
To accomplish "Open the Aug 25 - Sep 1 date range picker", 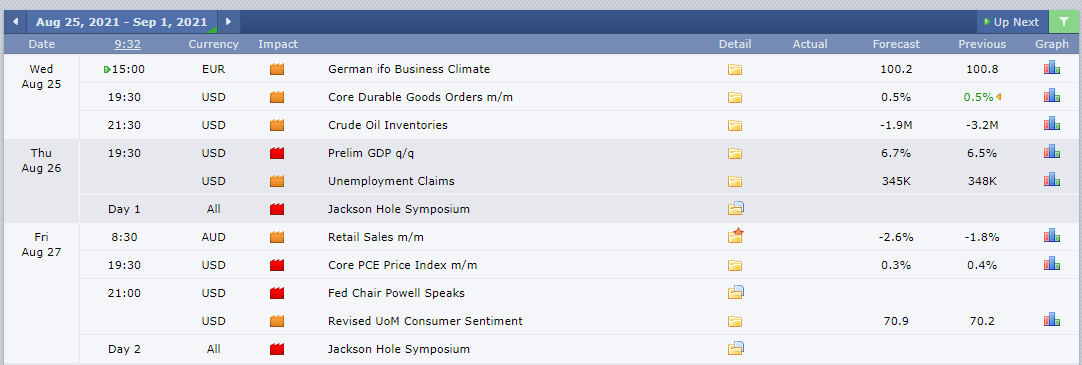I will (121, 22).
